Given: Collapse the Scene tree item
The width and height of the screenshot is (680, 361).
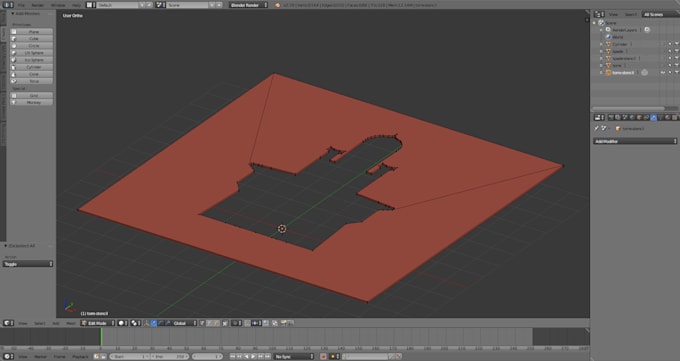Looking at the screenshot, I should click(x=594, y=23).
